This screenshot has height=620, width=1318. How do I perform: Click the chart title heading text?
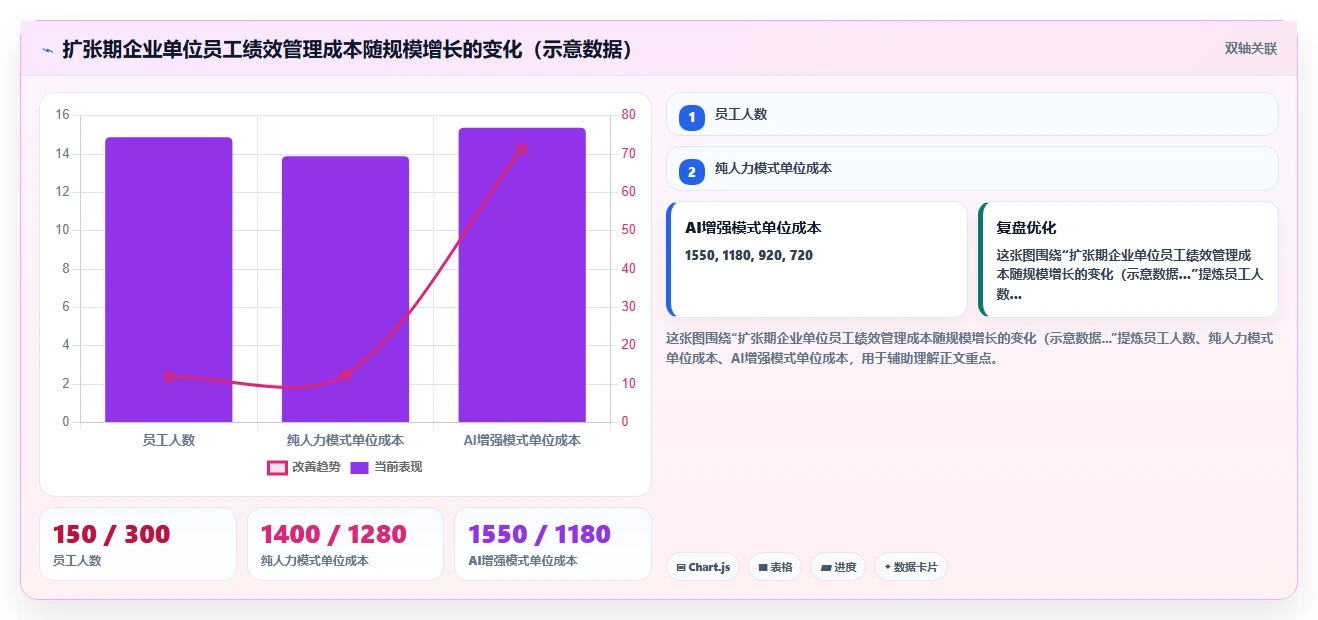point(349,49)
